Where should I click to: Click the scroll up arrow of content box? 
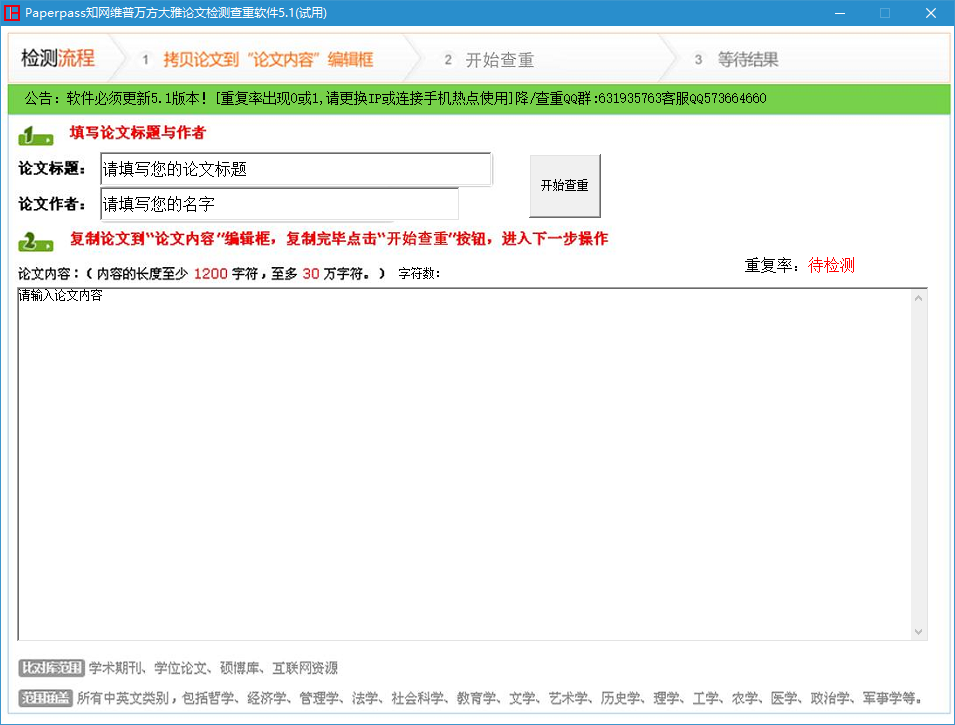click(918, 298)
